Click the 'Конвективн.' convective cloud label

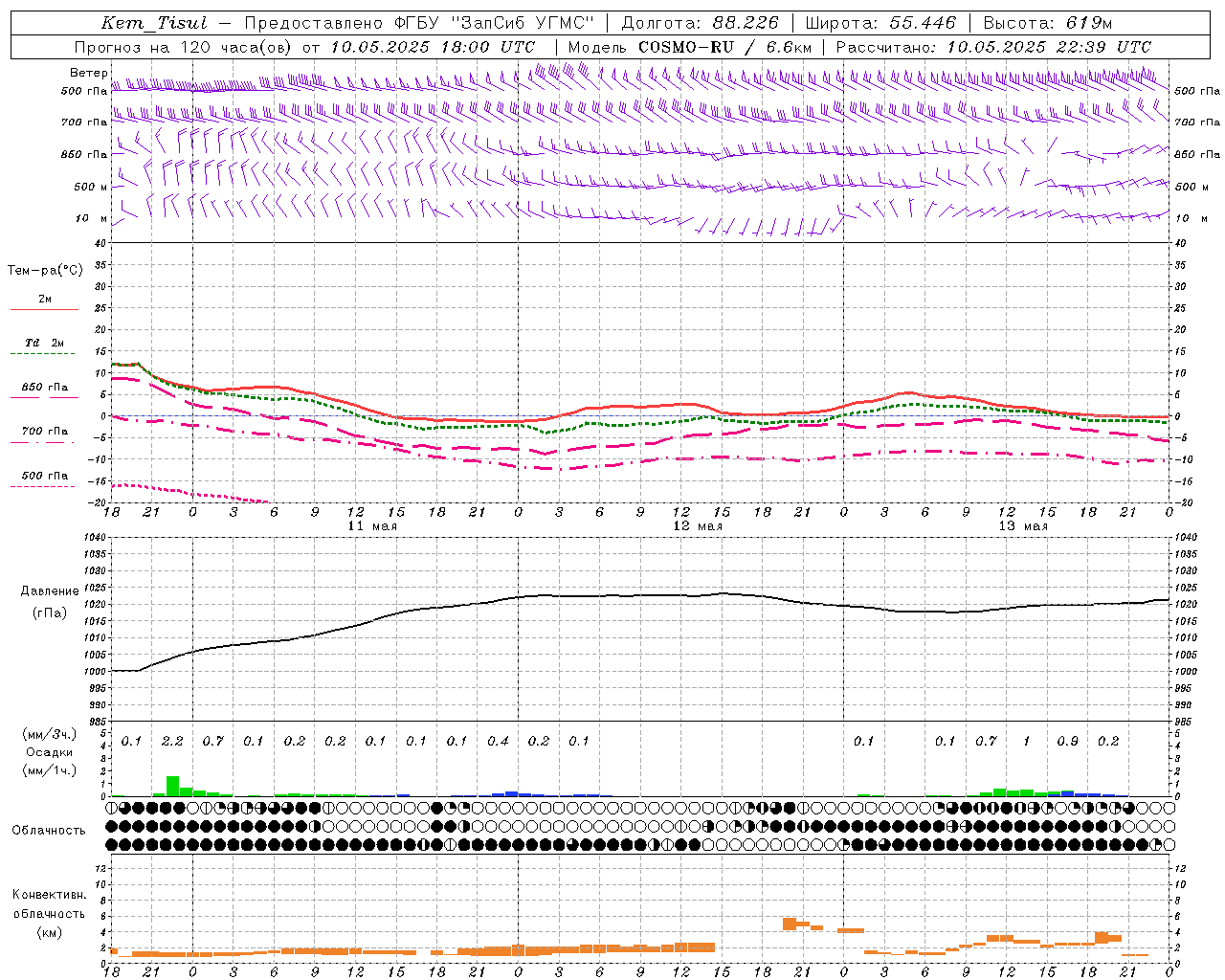49,895
